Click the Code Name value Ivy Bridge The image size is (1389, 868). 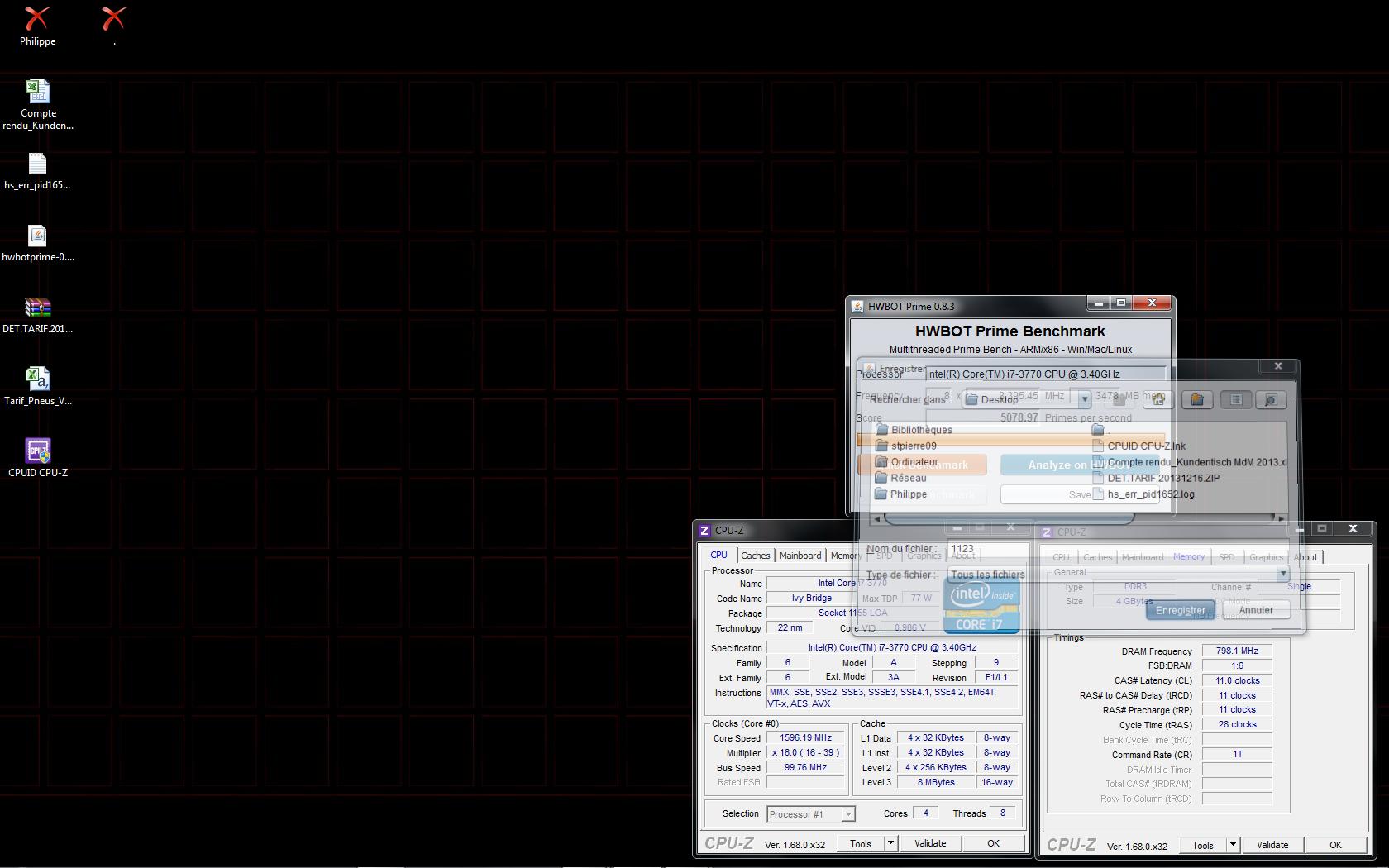(x=812, y=599)
